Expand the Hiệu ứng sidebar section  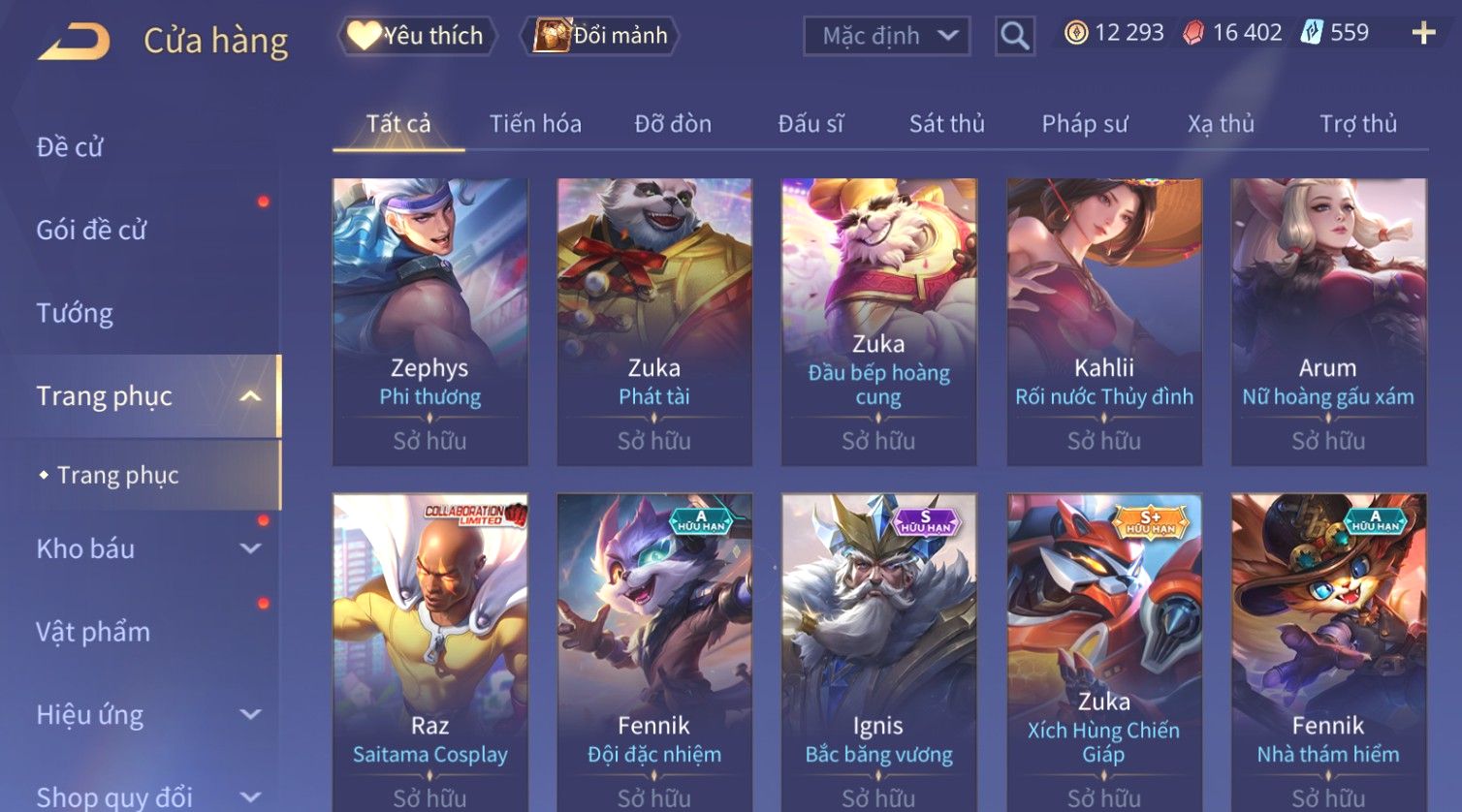tap(250, 714)
